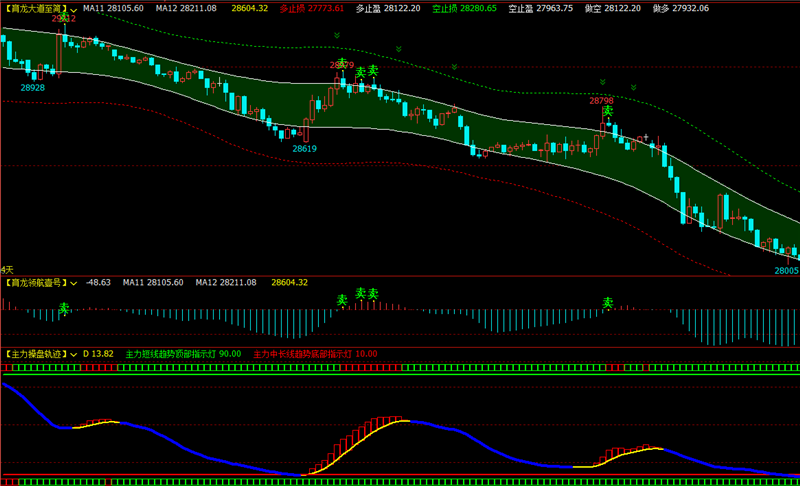Click the 28798 high price label
The height and width of the screenshot is (486, 800).
click(x=602, y=101)
